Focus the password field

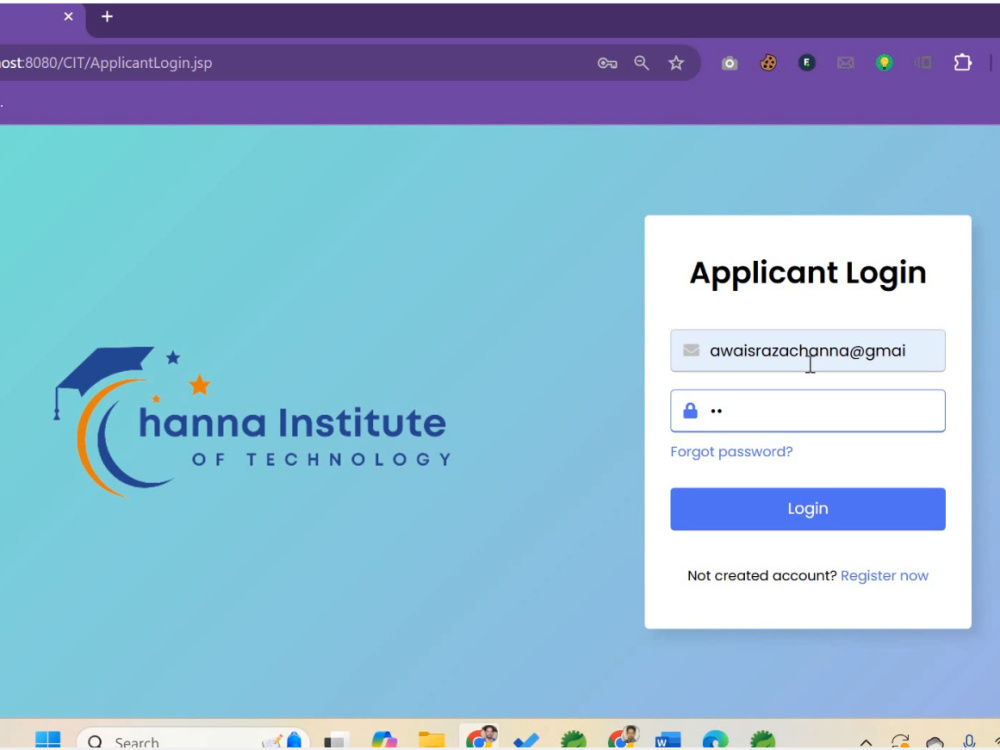807,411
